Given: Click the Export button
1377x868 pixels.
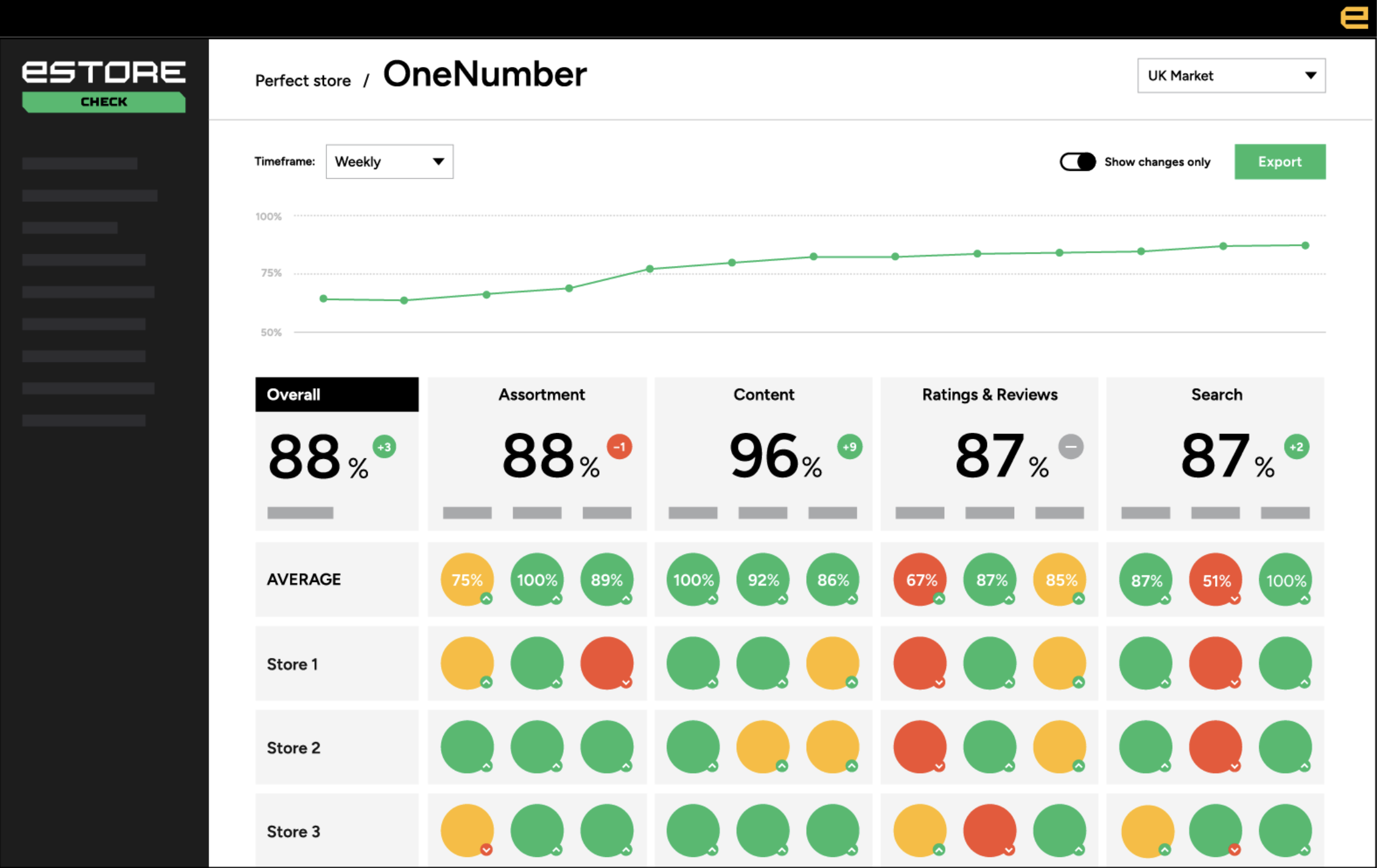Looking at the screenshot, I should (1280, 162).
